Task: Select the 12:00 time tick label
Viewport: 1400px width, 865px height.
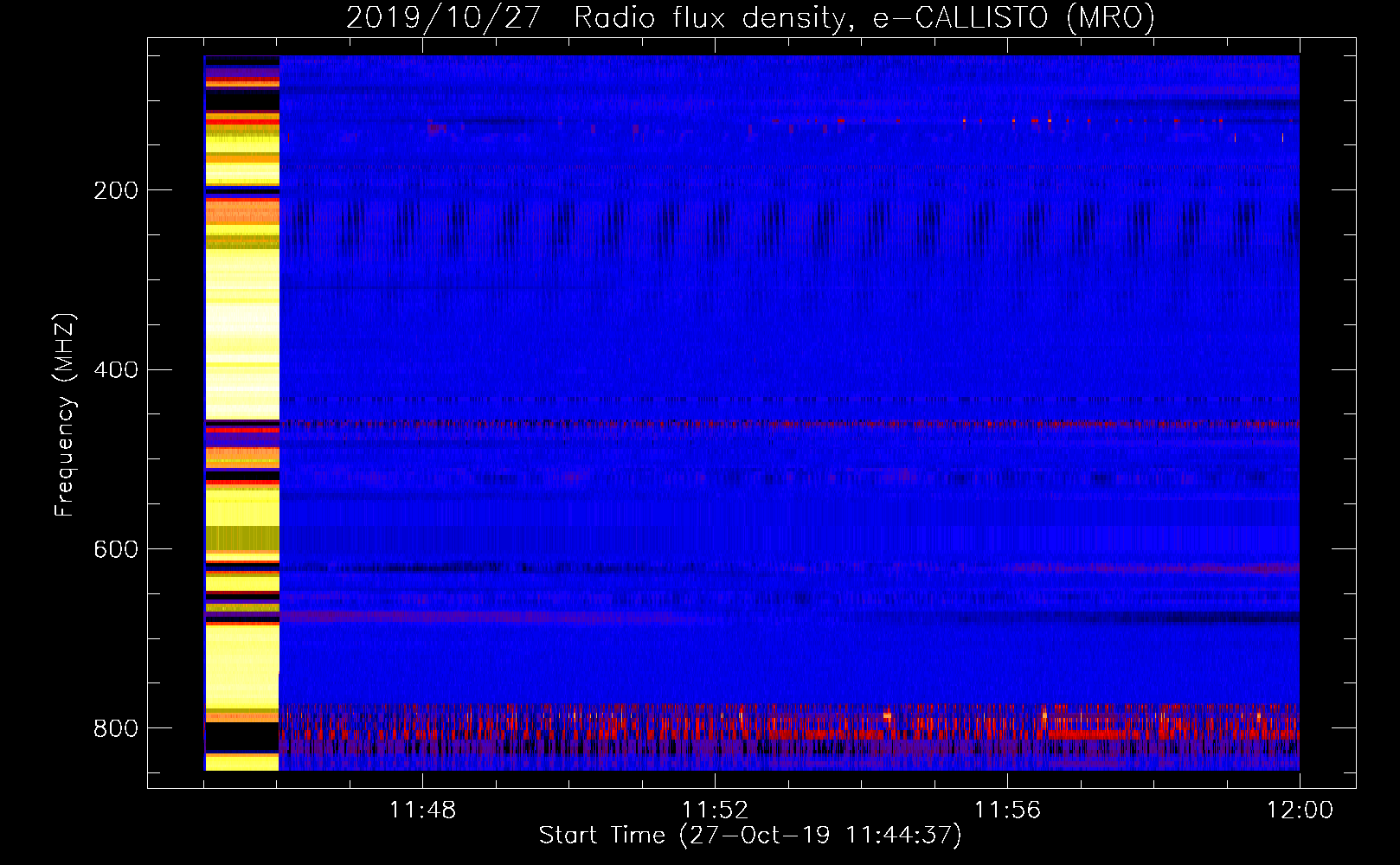Action: pyautogui.click(x=1300, y=811)
